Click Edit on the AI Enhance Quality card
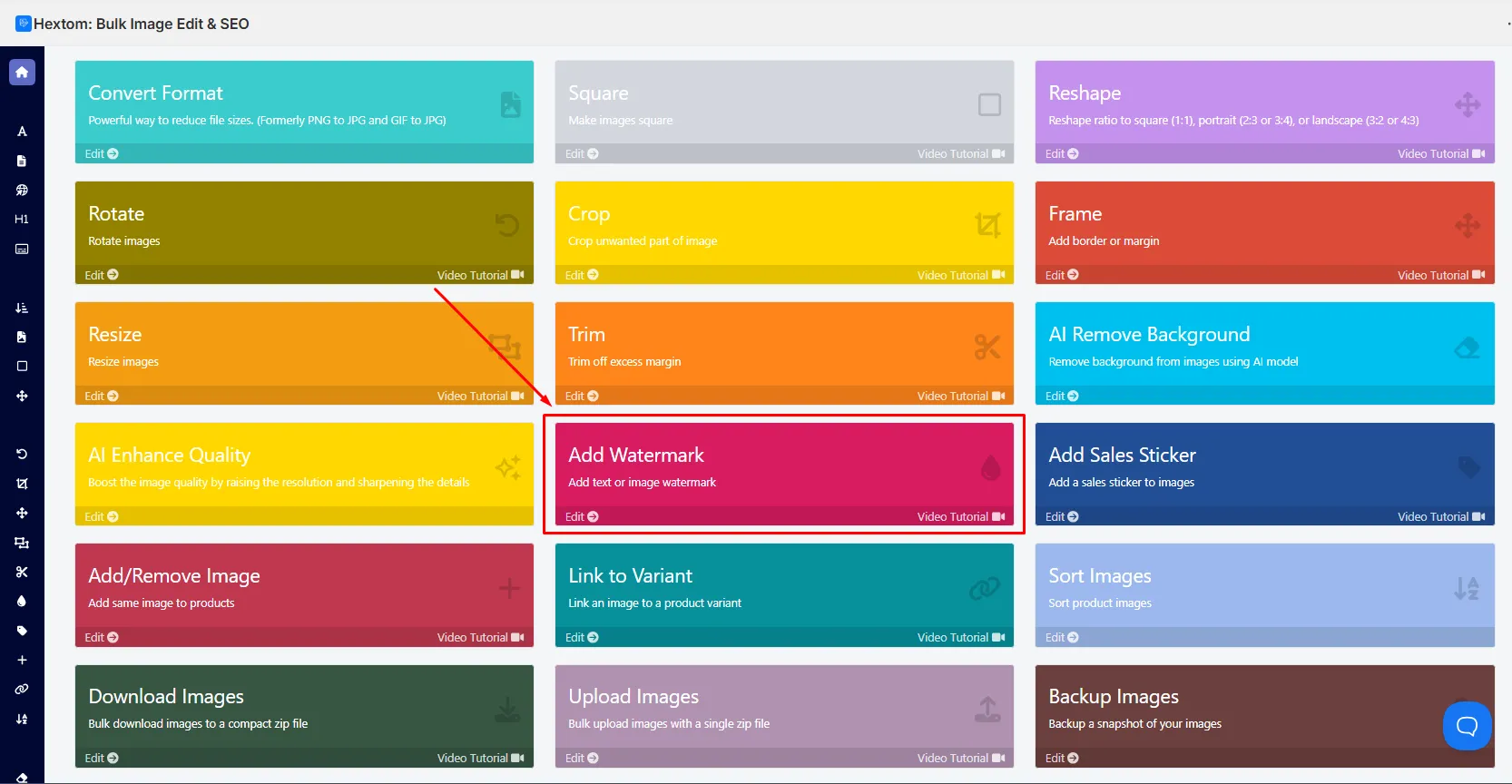The height and width of the screenshot is (784, 1512). [102, 516]
